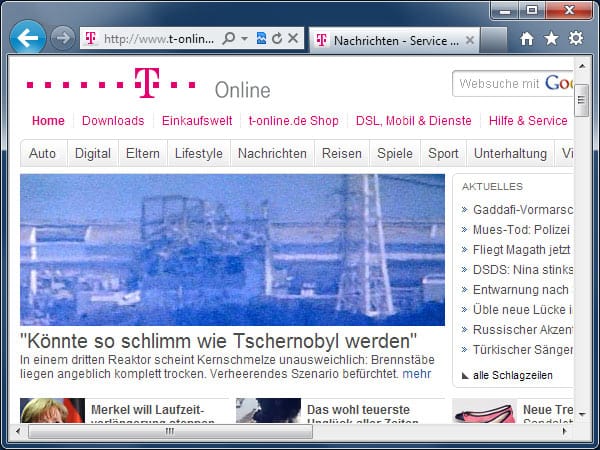Image resolution: width=600 pixels, height=450 pixels.
Task: Select the Reisen category tab
Action: (342, 153)
